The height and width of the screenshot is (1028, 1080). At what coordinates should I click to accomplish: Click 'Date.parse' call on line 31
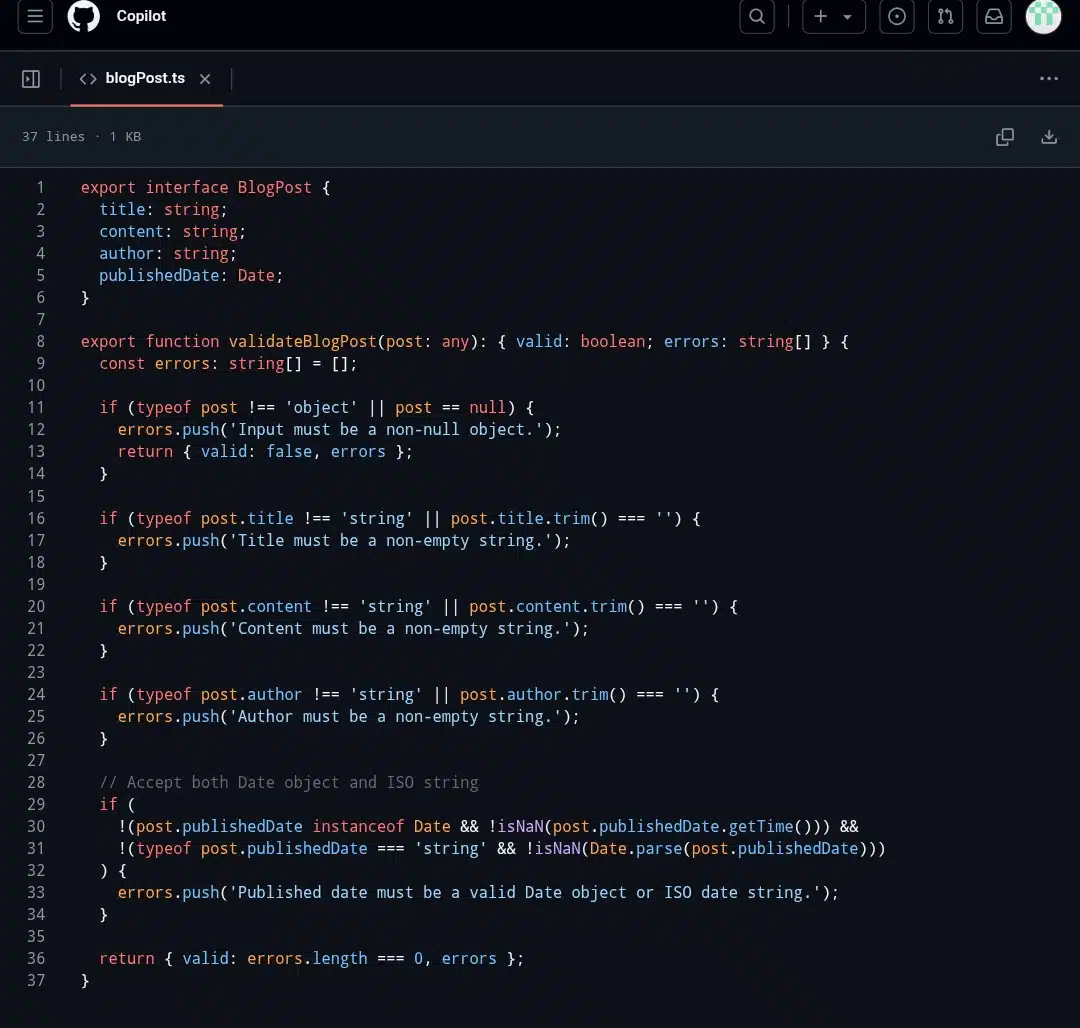coord(636,848)
